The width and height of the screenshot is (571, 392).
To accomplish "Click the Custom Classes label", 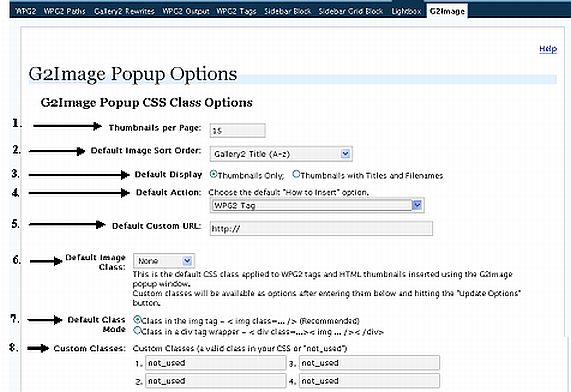I will tap(89, 348).
